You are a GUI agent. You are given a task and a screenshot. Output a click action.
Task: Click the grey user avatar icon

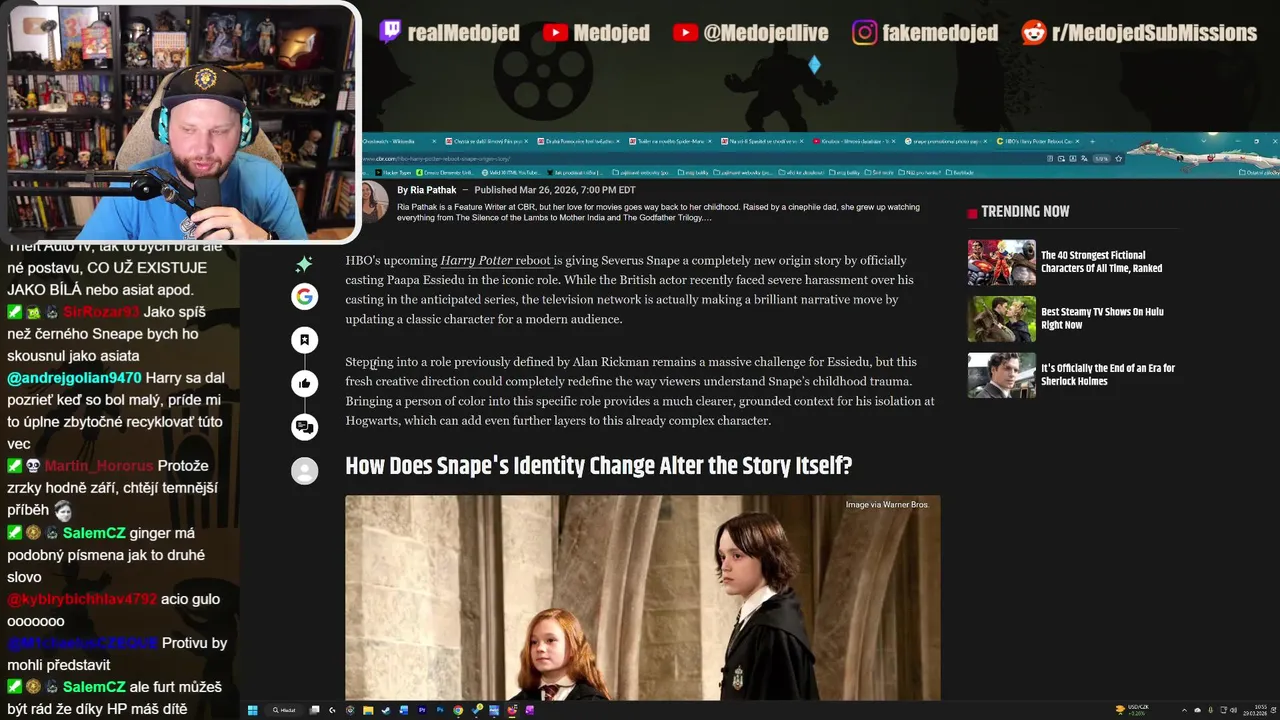305,470
